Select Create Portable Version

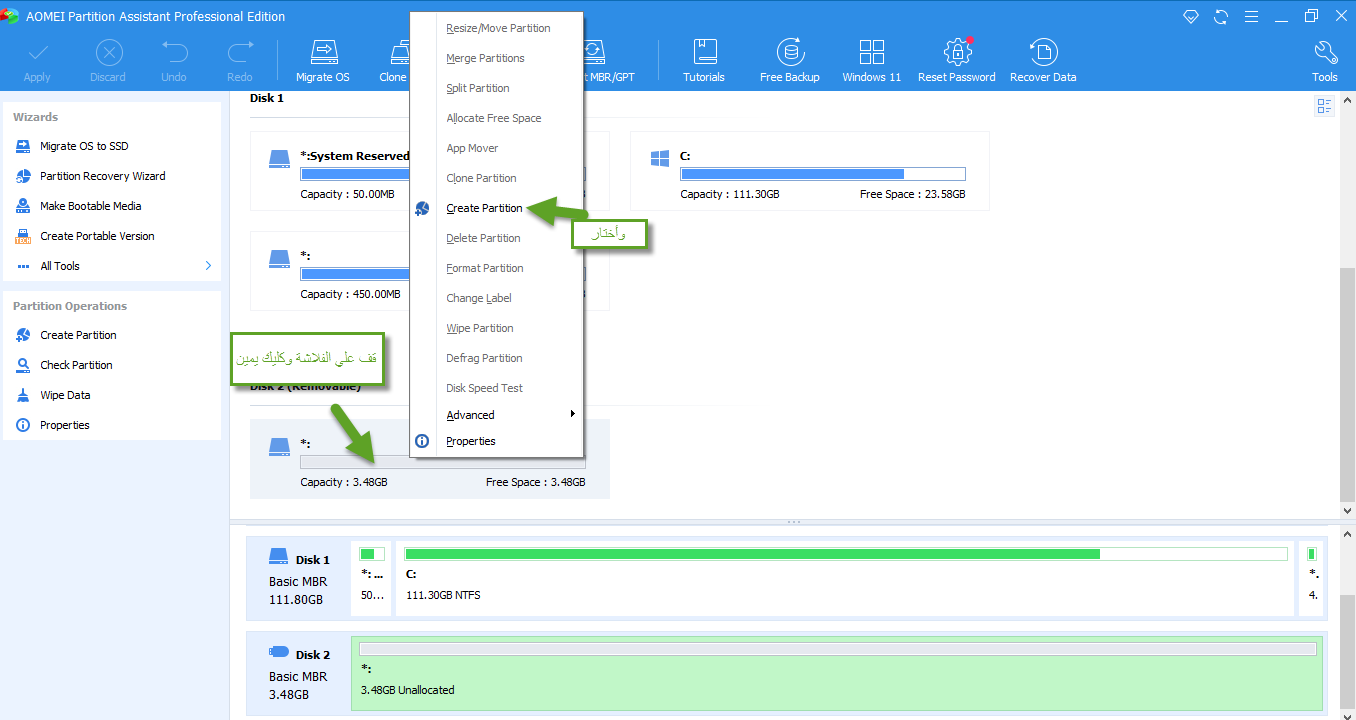tap(97, 236)
